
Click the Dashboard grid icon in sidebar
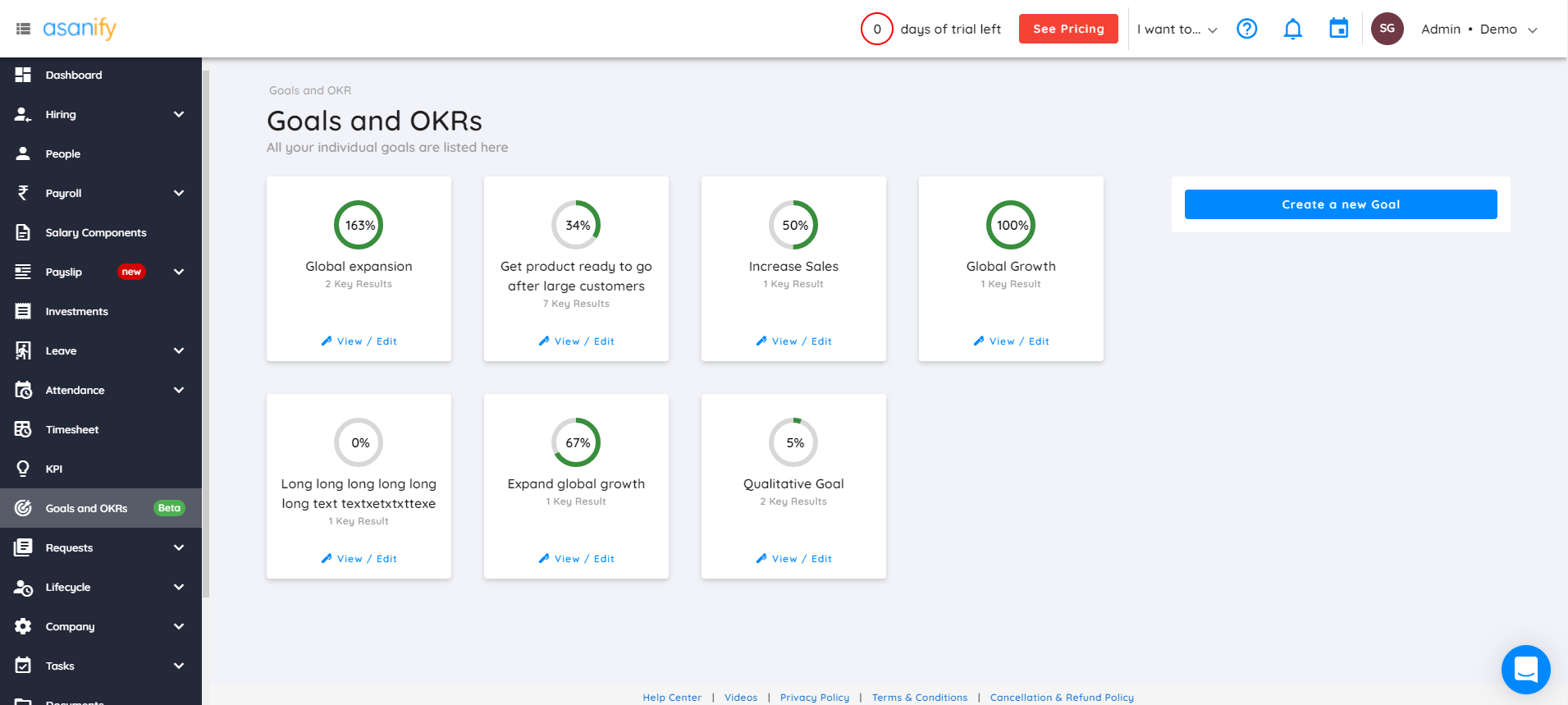(x=23, y=75)
